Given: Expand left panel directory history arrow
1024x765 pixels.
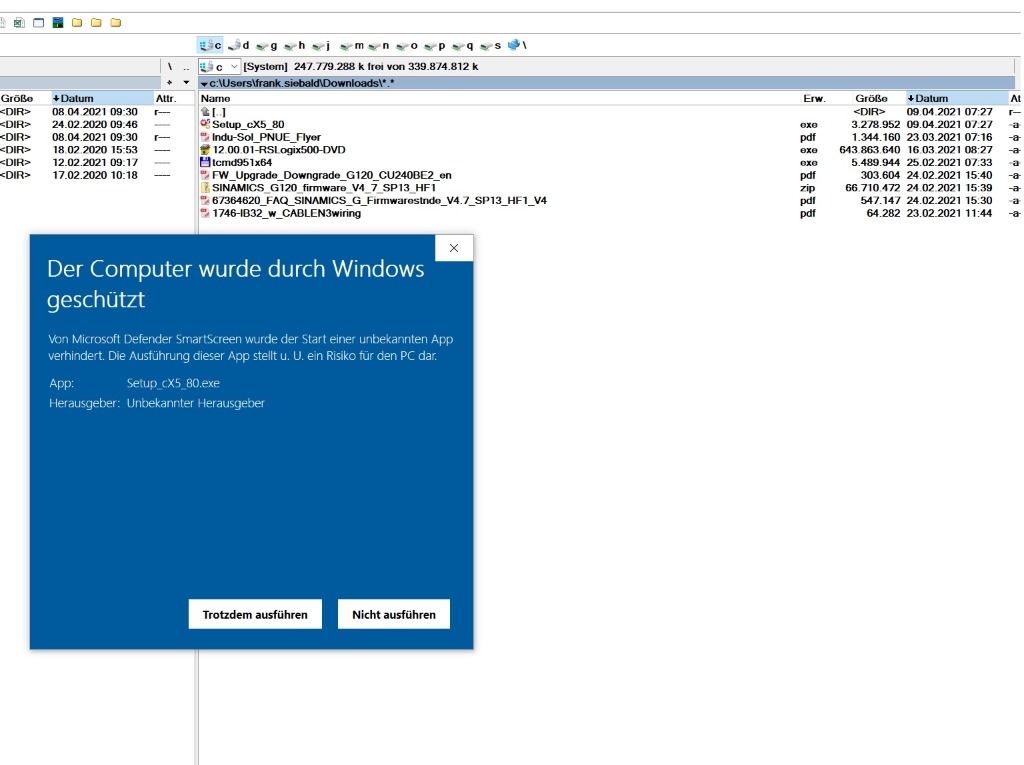Looking at the screenshot, I should click(185, 82).
